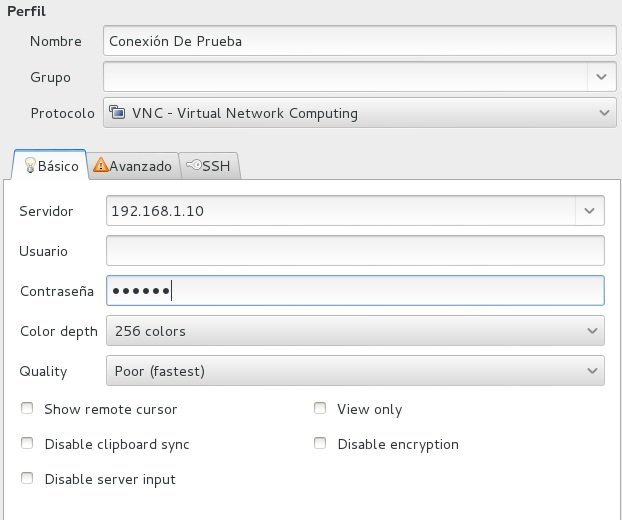
Task: Click into the Contraseña password field
Action: coord(354,291)
